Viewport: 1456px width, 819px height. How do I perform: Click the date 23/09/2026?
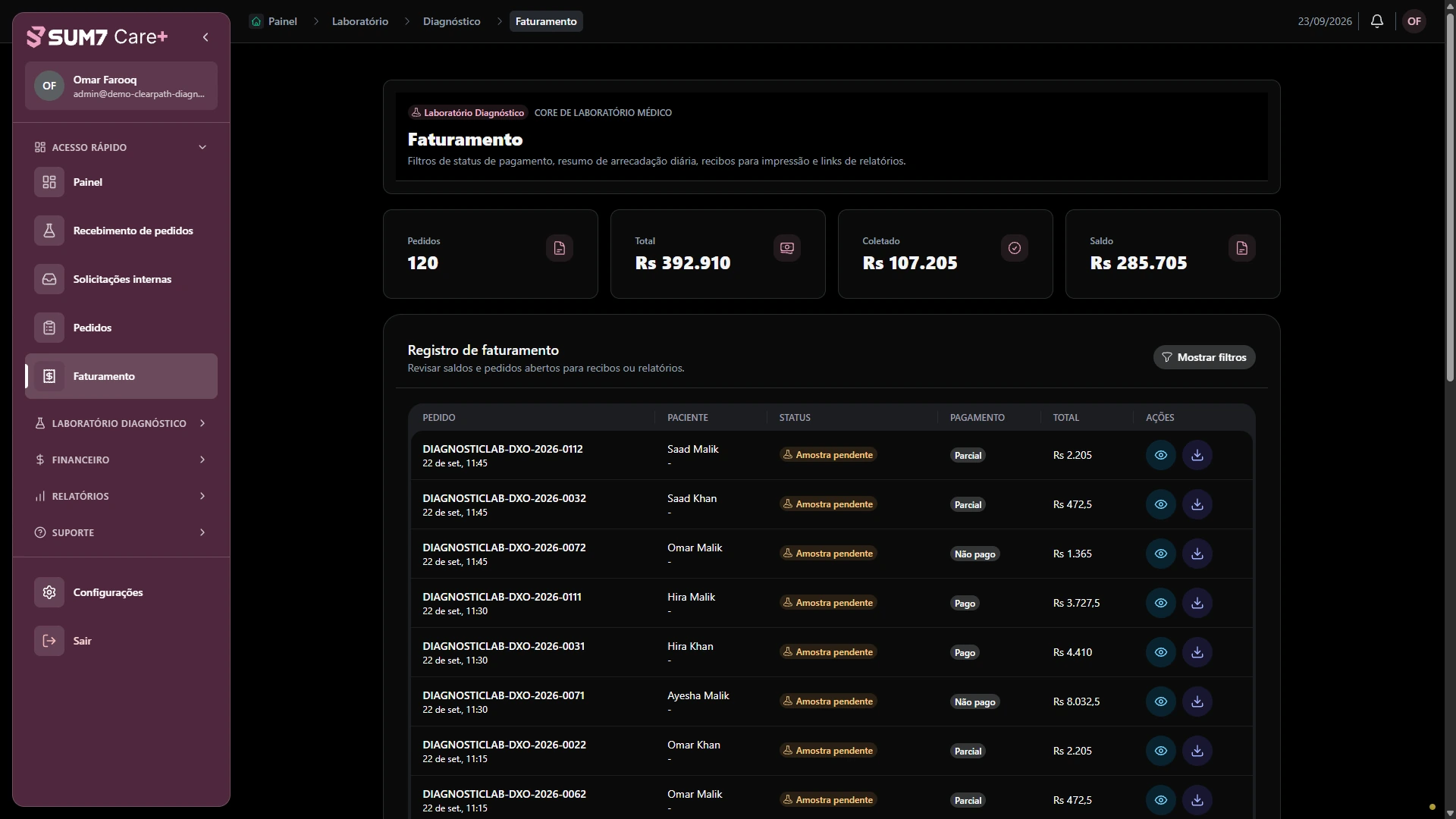pyautogui.click(x=1325, y=21)
